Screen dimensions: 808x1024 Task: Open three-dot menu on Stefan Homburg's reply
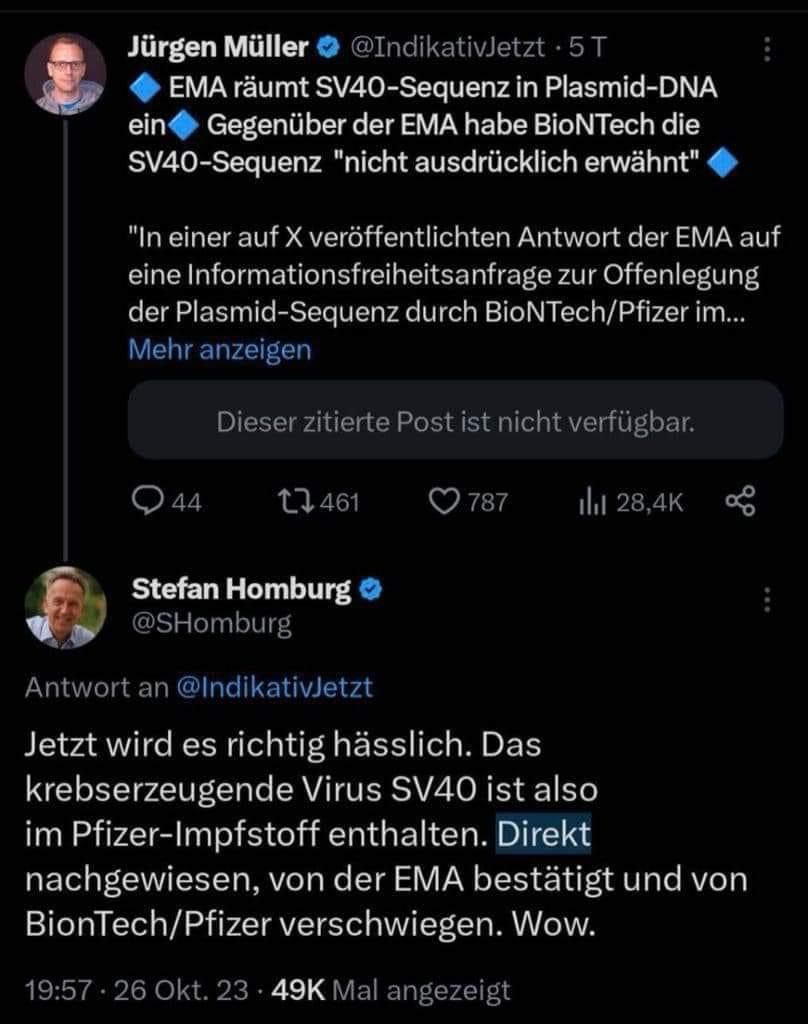tap(767, 600)
